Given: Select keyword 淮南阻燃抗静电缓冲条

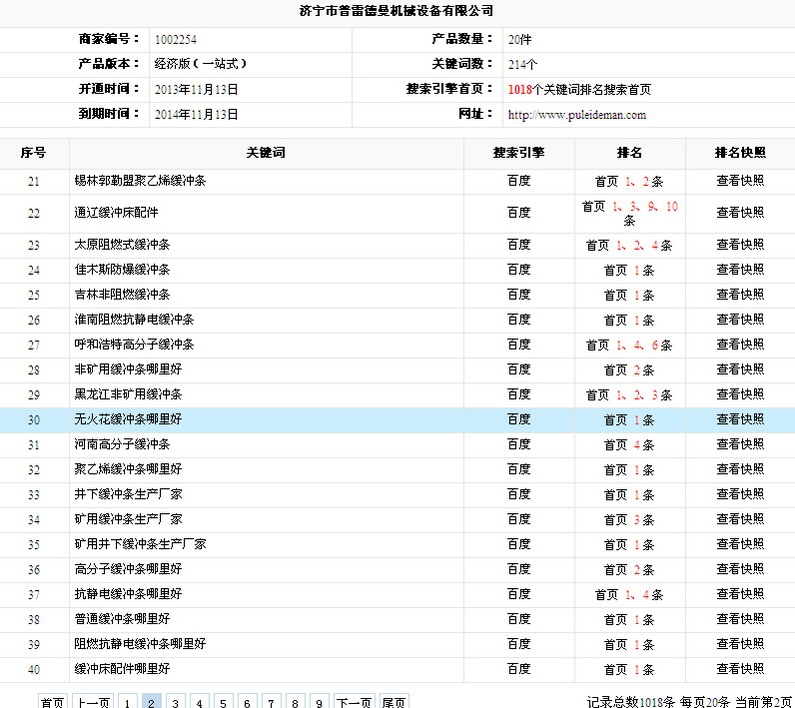Looking at the screenshot, I should click(x=134, y=320).
